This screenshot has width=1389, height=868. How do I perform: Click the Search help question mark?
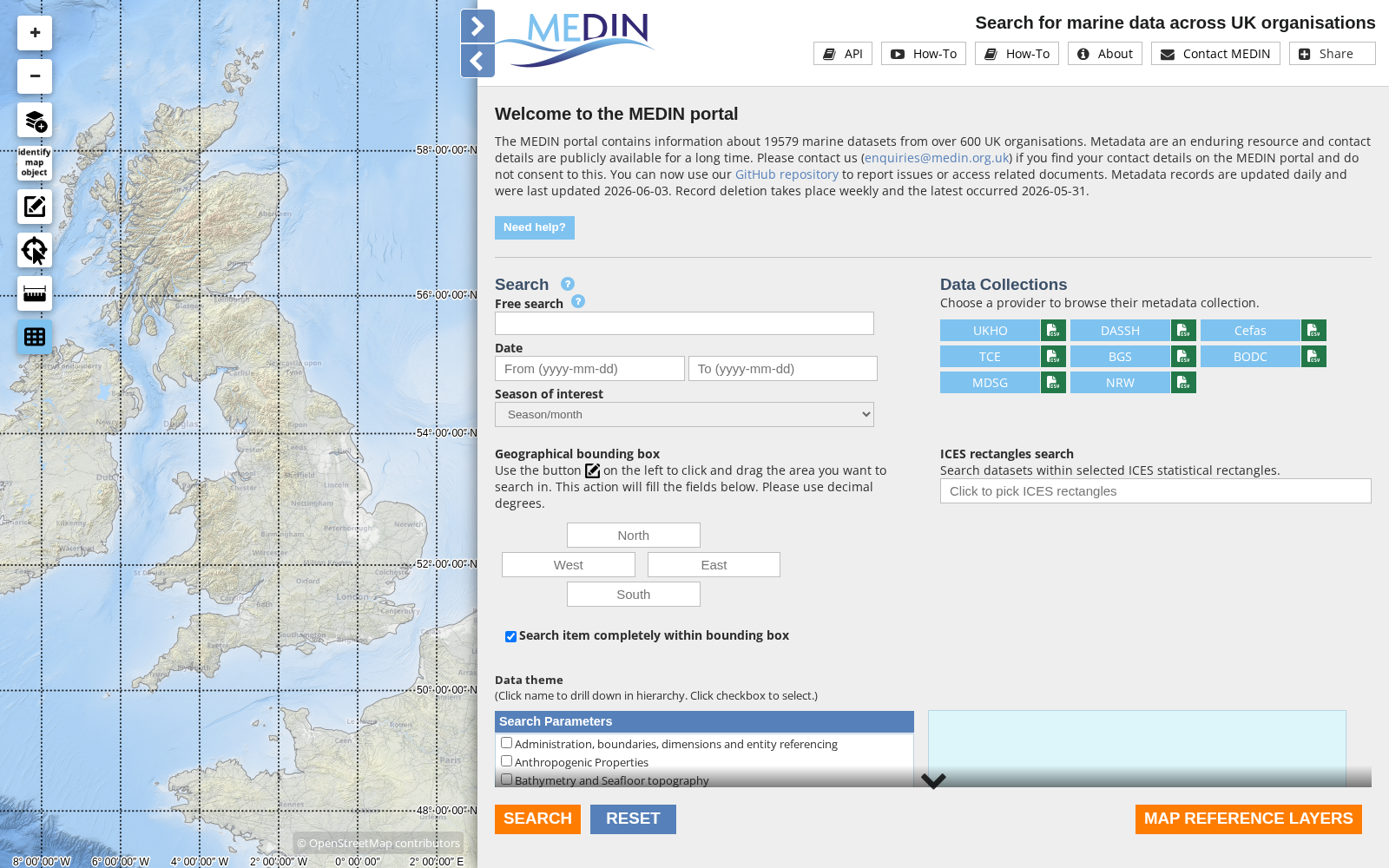(568, 284)
